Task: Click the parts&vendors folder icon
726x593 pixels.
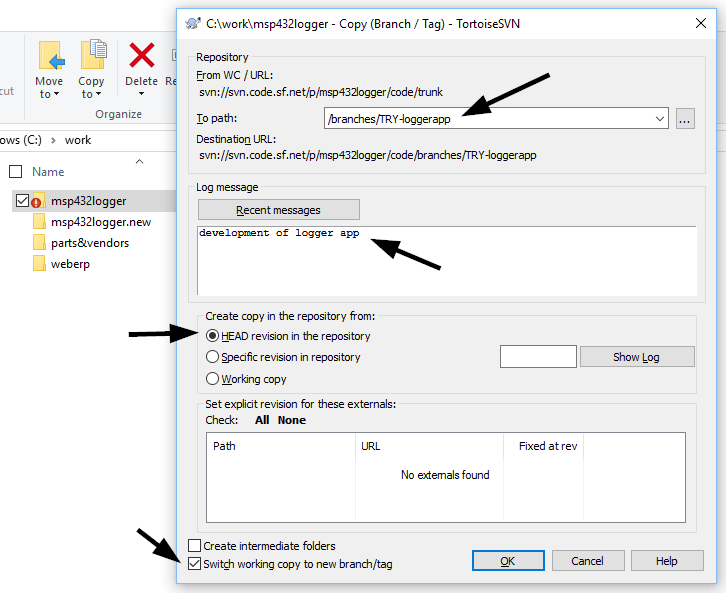Action: 39,242
